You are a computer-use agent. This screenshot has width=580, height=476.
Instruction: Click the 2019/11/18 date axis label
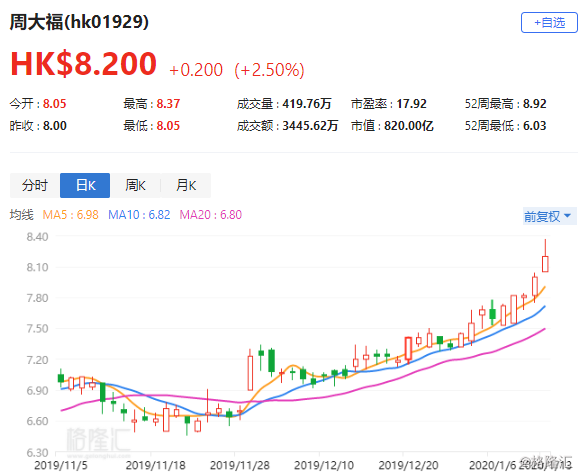[x=155, y=465]
